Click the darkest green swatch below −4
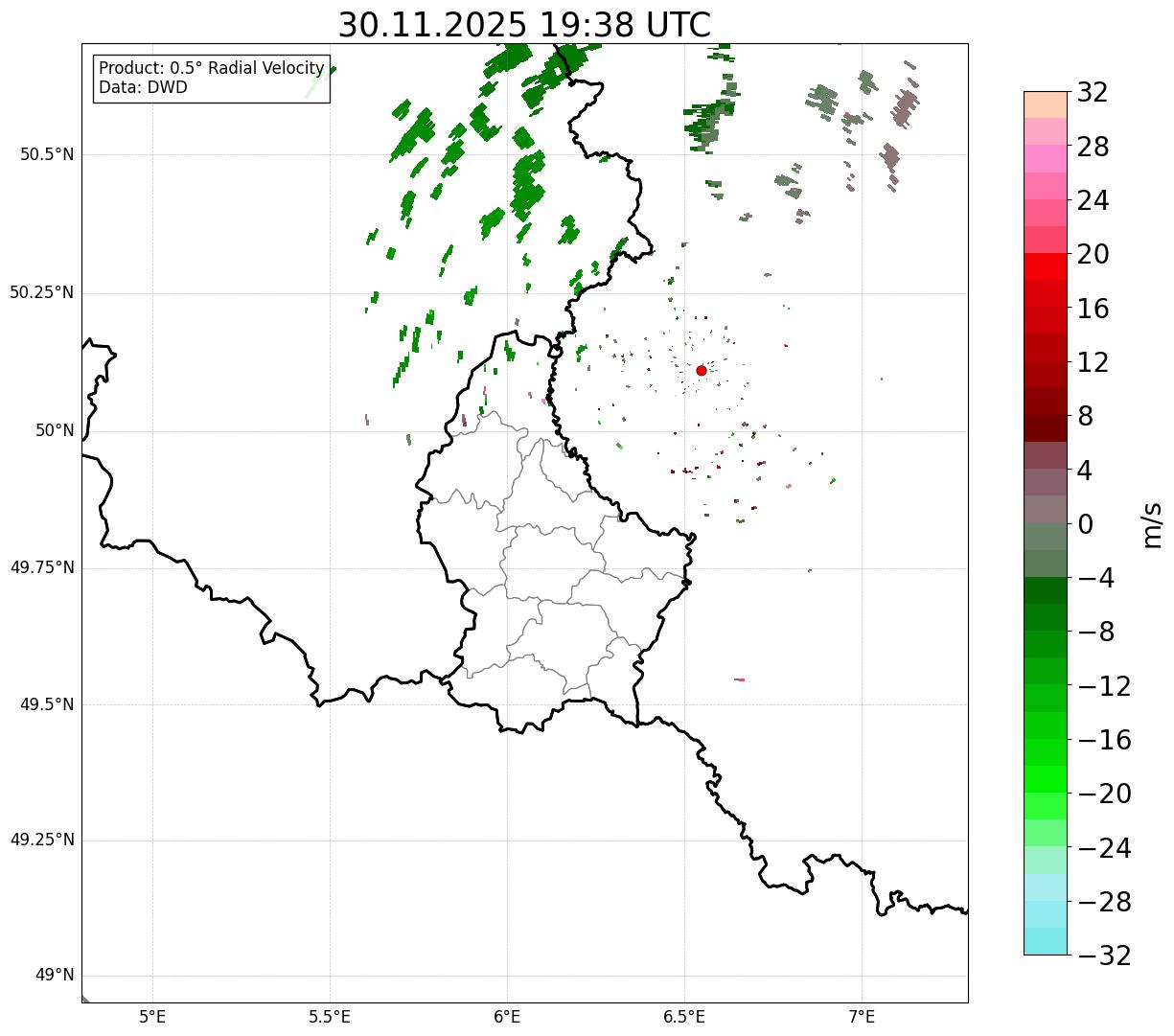Viewport: 1174px width, 1036px height. point(1046,591)
